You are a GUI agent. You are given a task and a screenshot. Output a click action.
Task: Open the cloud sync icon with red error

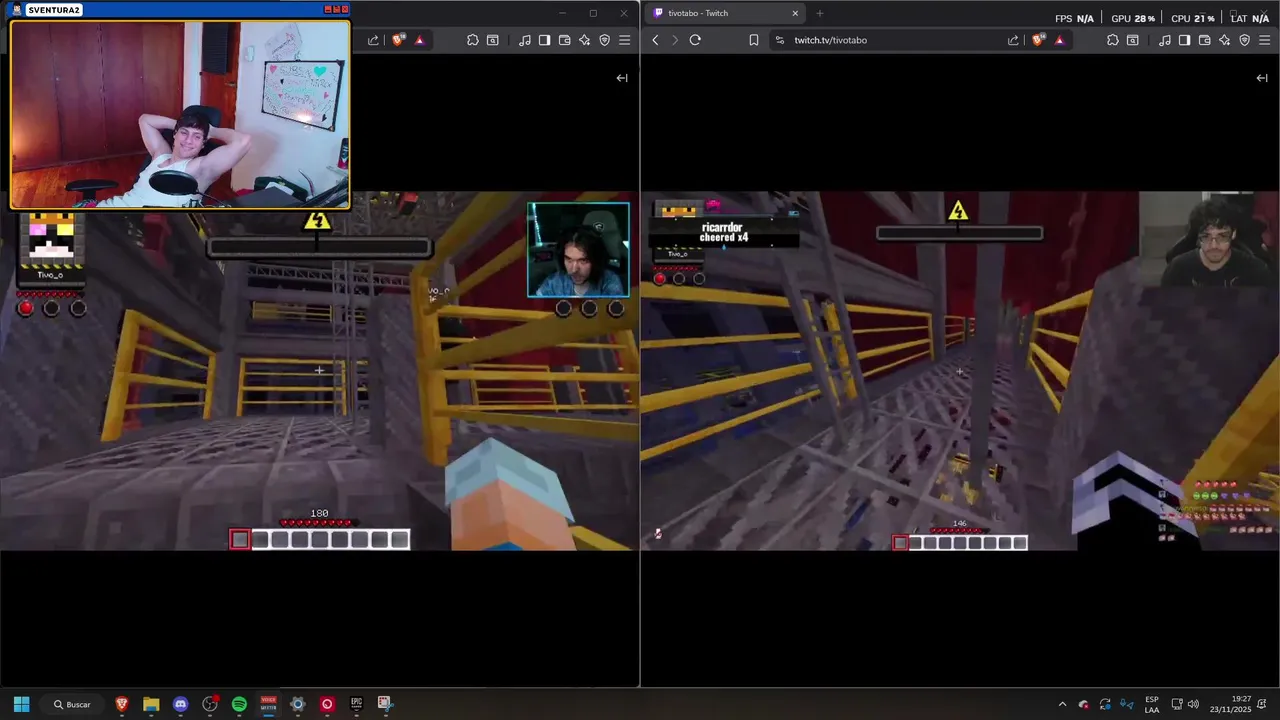[x=1084, y=704]
